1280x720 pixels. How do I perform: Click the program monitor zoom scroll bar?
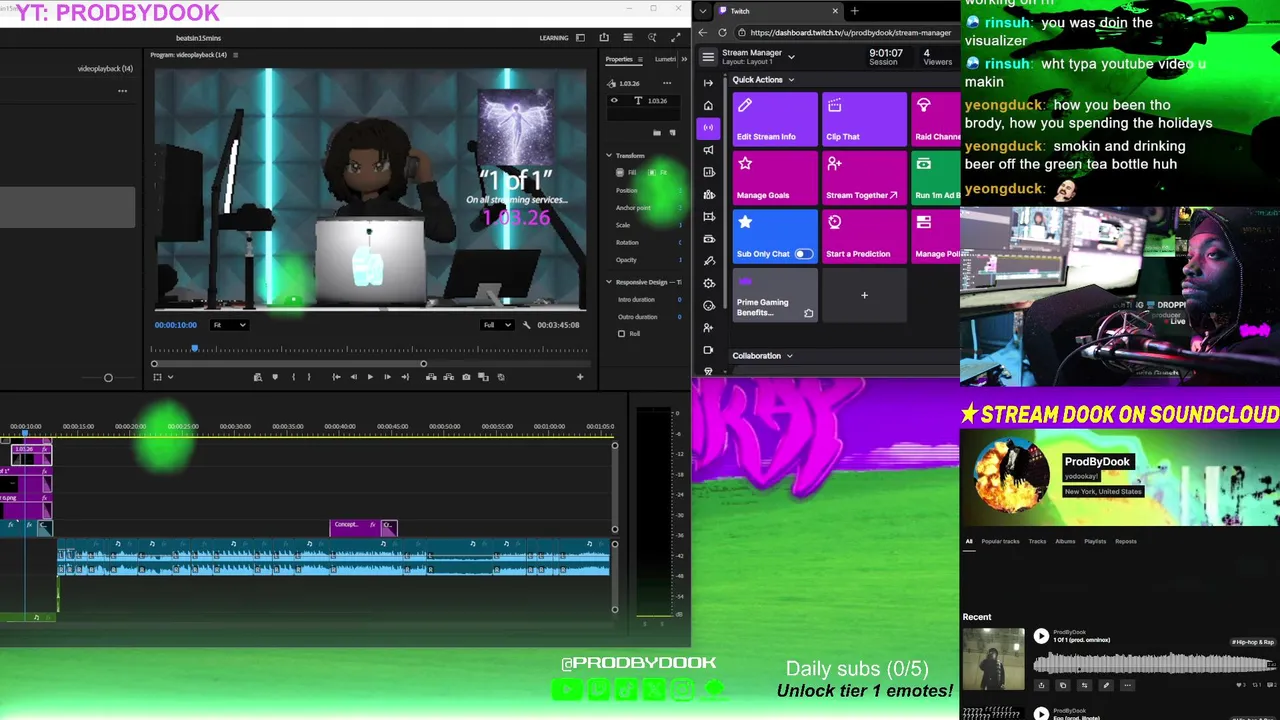[289, 364]
